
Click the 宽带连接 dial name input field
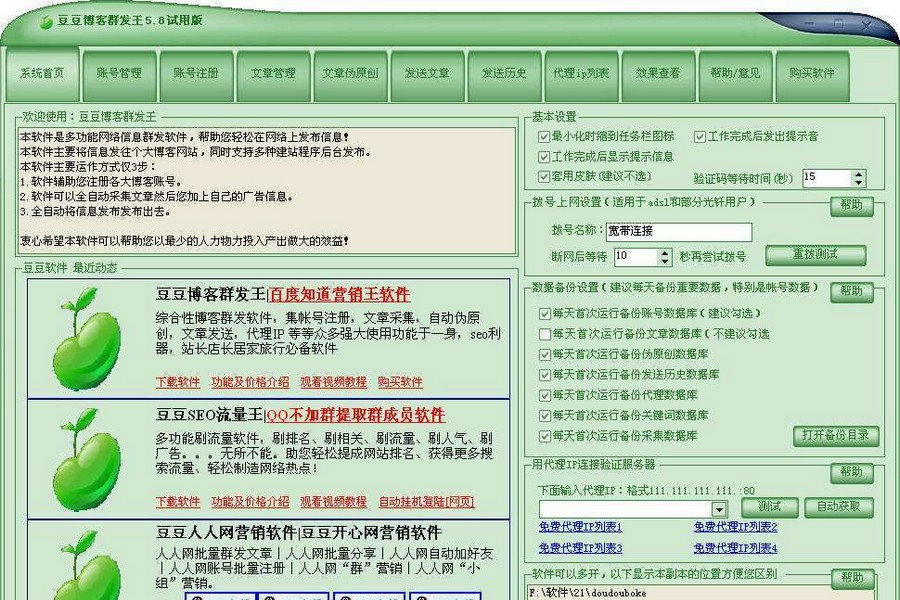680,231
